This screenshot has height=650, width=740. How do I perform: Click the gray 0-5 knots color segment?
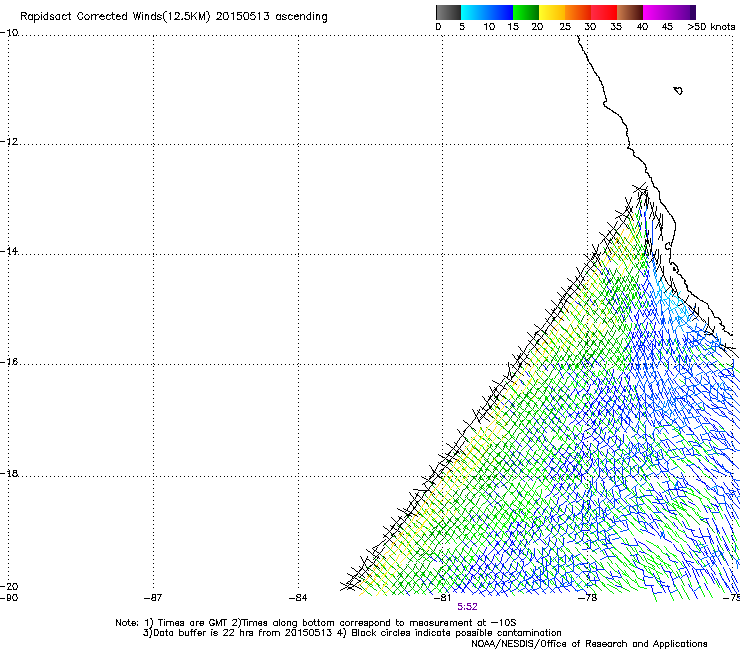click(x=448, y=13)
